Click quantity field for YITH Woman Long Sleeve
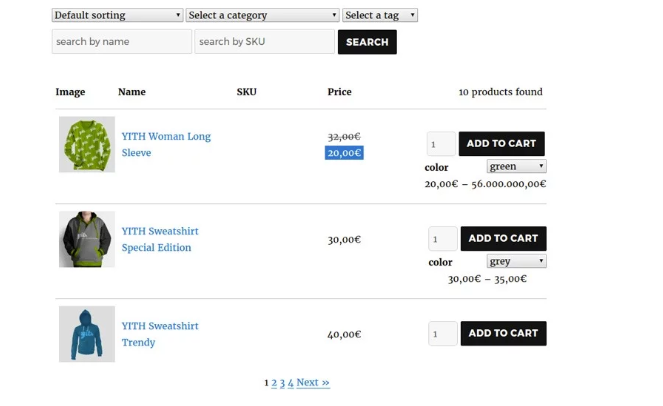Image resolution: width=663 pixels, height=406 pixels. (x=441, y=144)
